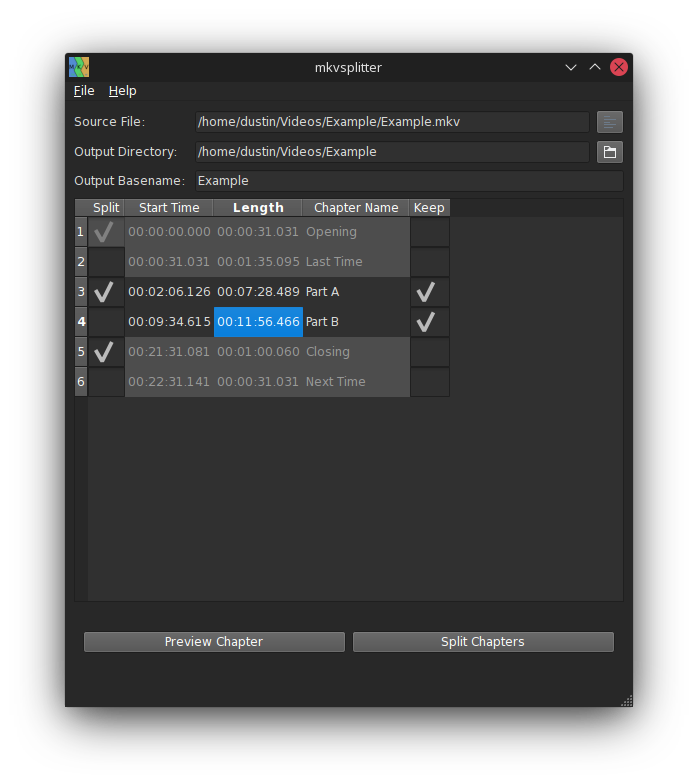
Task: Open the Help menu
Action: point(122,91)
